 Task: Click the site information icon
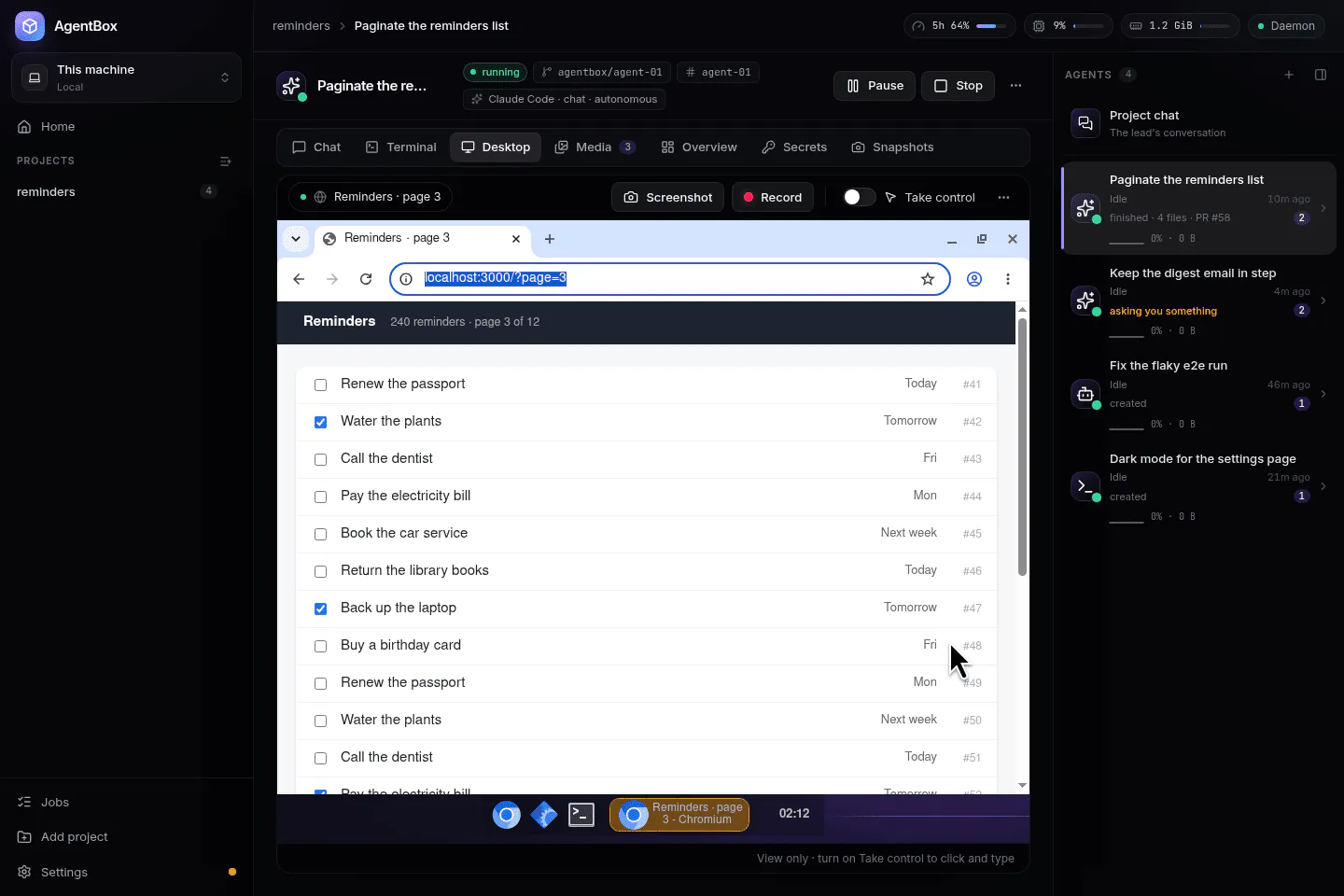(x=406, y=279)
